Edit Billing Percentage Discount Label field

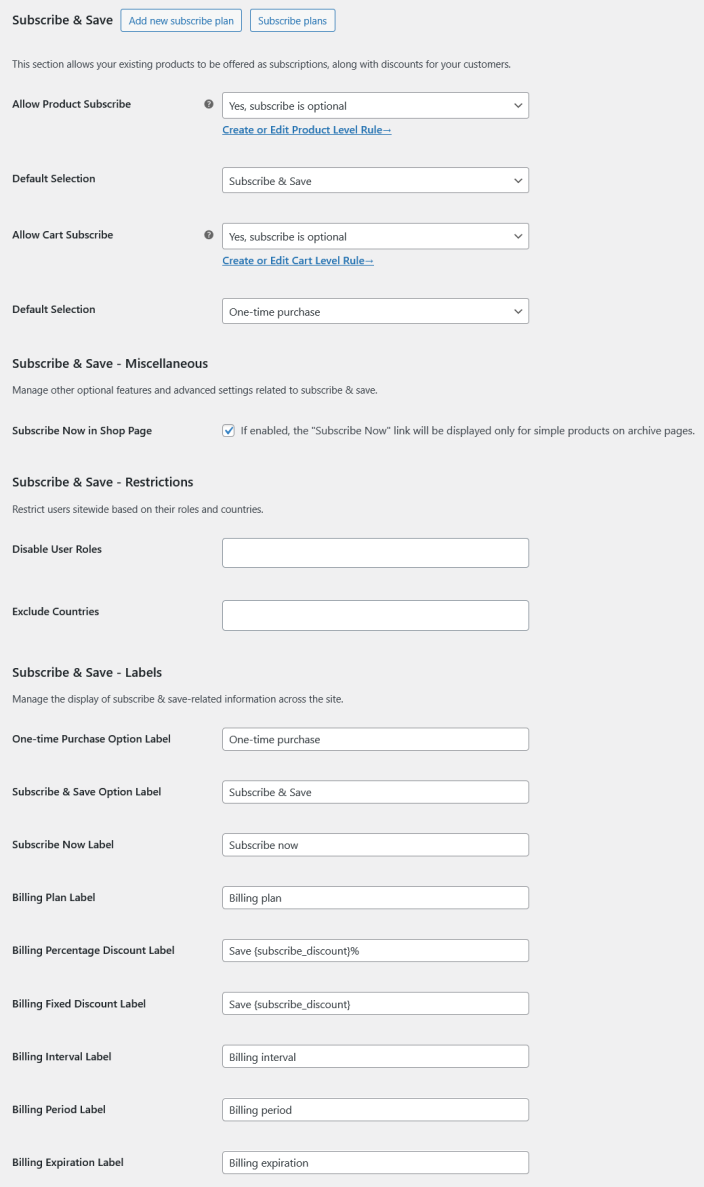pyautogui.click(x=375, y=950)
